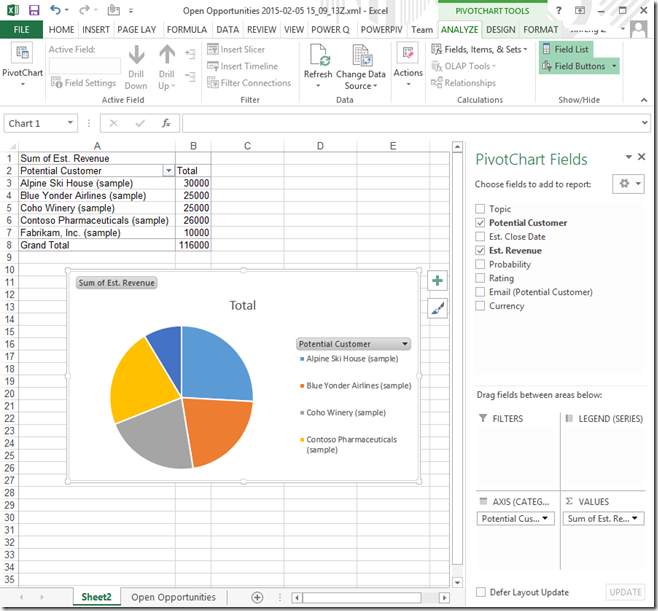Open PivotChart Fields pane options arrow
The height and width of the screenshot is (611, 658).
click(628, 157)
